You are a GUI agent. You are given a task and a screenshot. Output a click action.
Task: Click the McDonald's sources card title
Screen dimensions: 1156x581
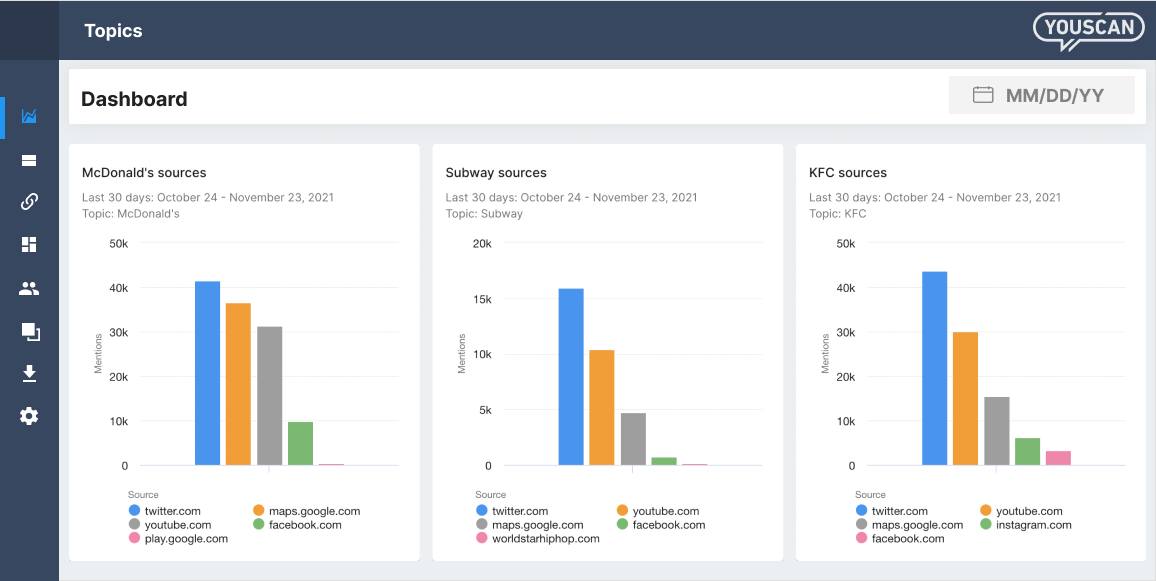tap(144, 173)
